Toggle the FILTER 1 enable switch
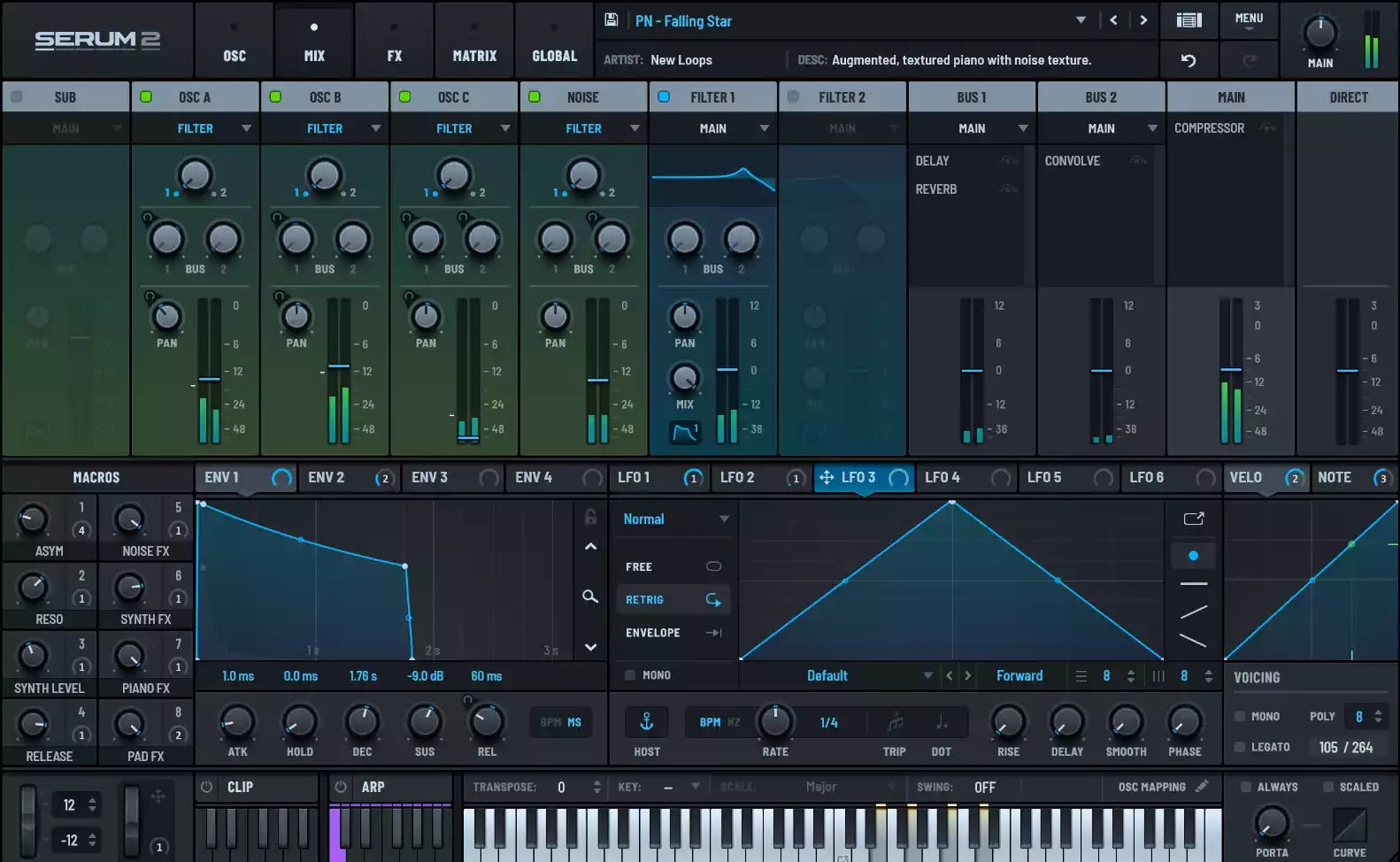1400x862 pixels. (664, 96)
